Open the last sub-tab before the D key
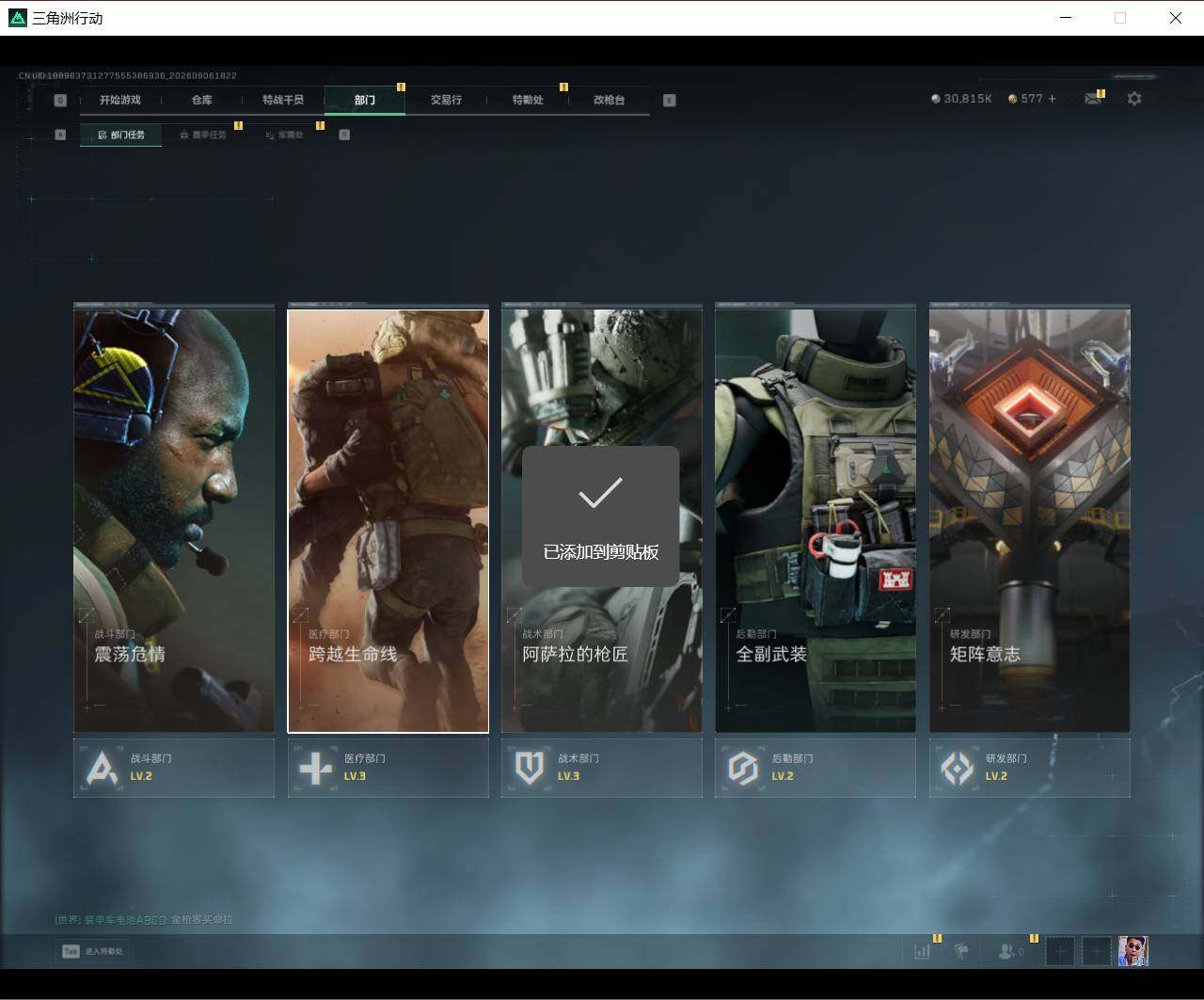The height and width of the screenshot is (1000, 1204). [x=285, y=135]
